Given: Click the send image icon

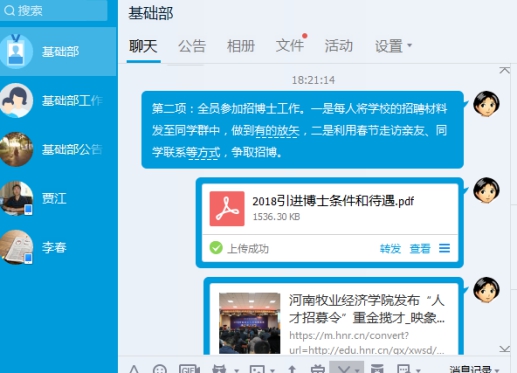Looking at the screenshot, I should coord(257,369).
